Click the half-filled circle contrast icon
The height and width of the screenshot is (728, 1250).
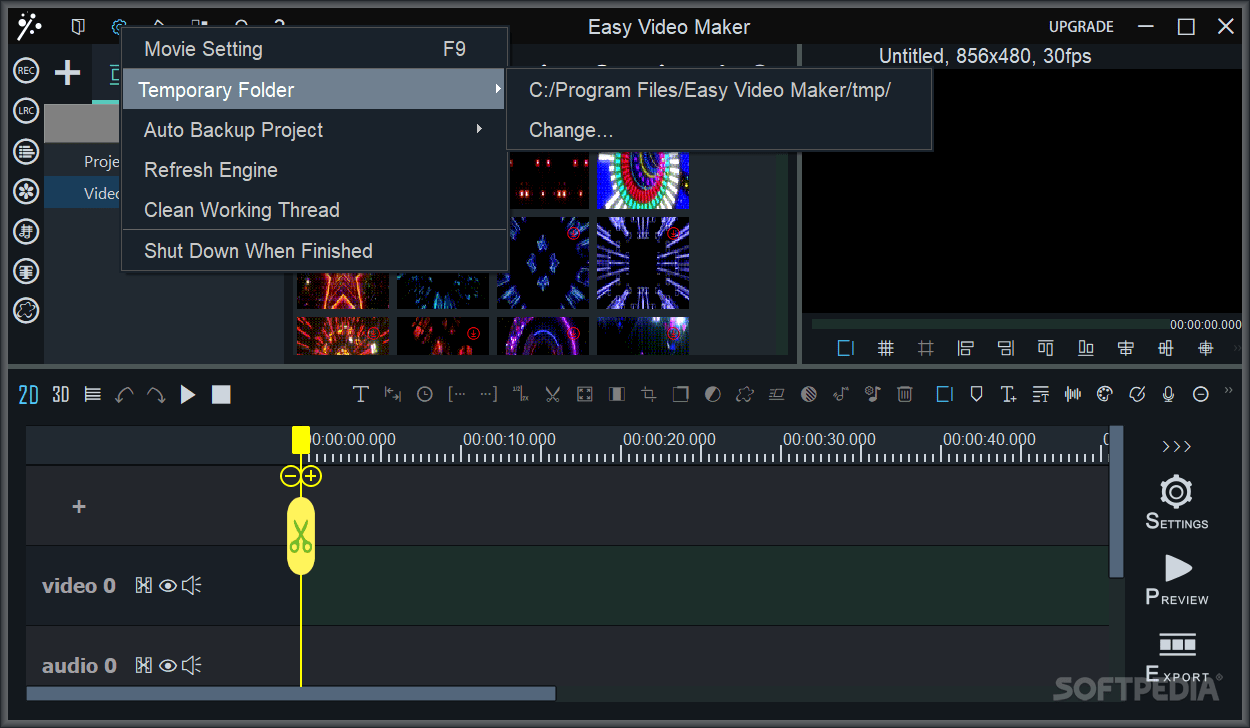click(712, 394)
